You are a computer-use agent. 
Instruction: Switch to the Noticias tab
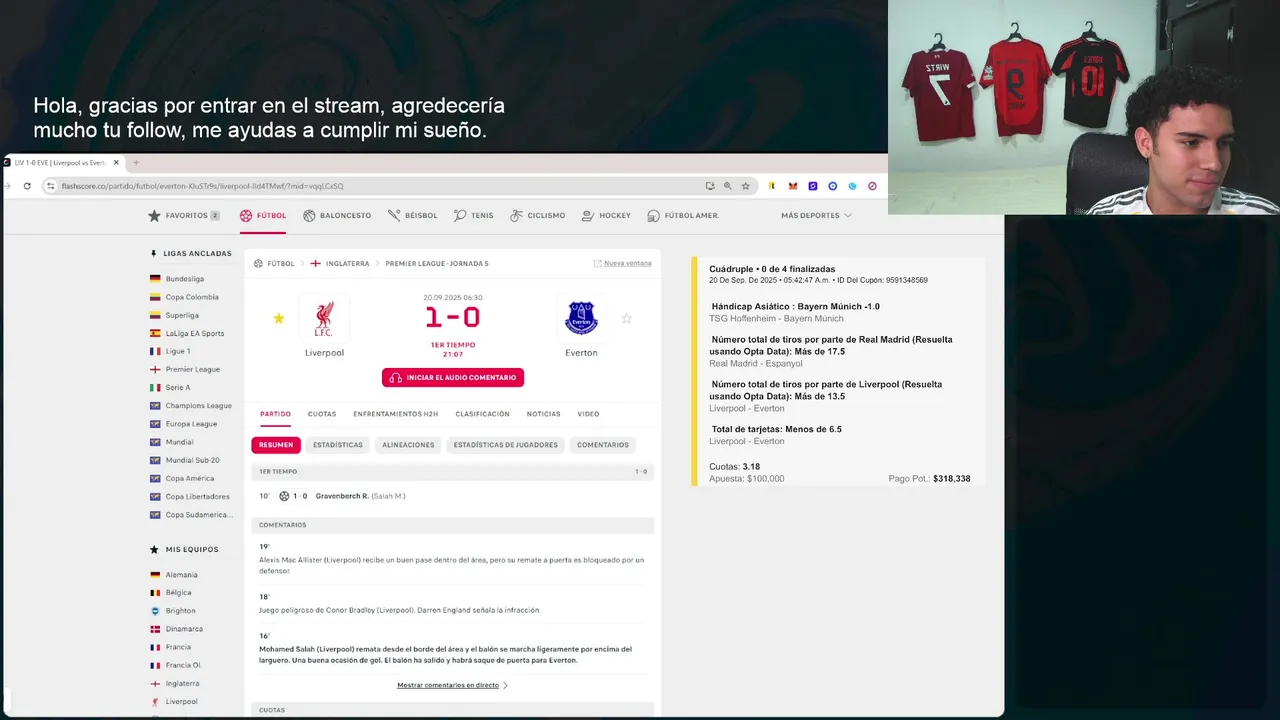543,414
